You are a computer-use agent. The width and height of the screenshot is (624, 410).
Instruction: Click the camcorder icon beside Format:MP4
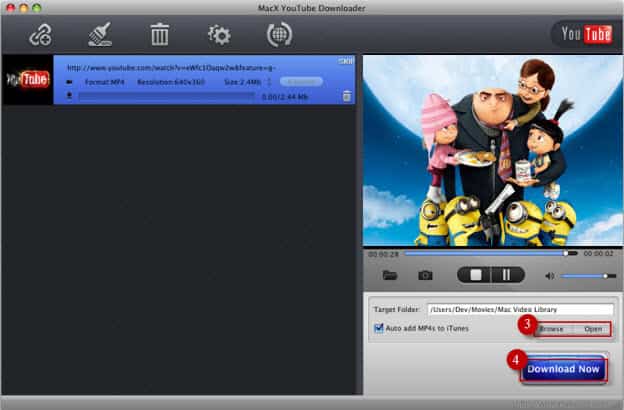[69, 82]
